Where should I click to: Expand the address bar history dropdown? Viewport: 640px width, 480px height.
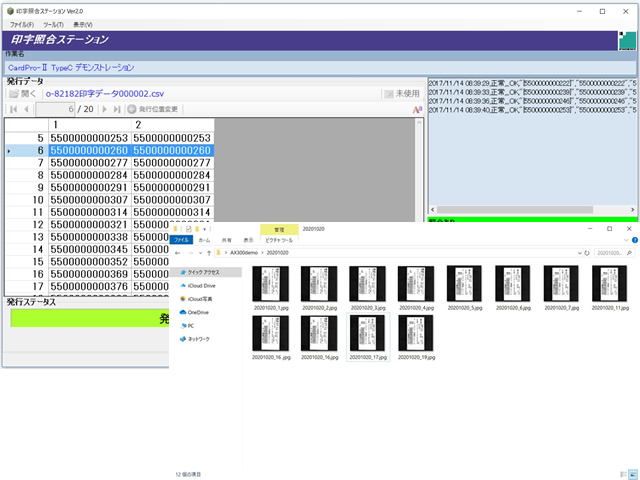[x=580, y=253]
